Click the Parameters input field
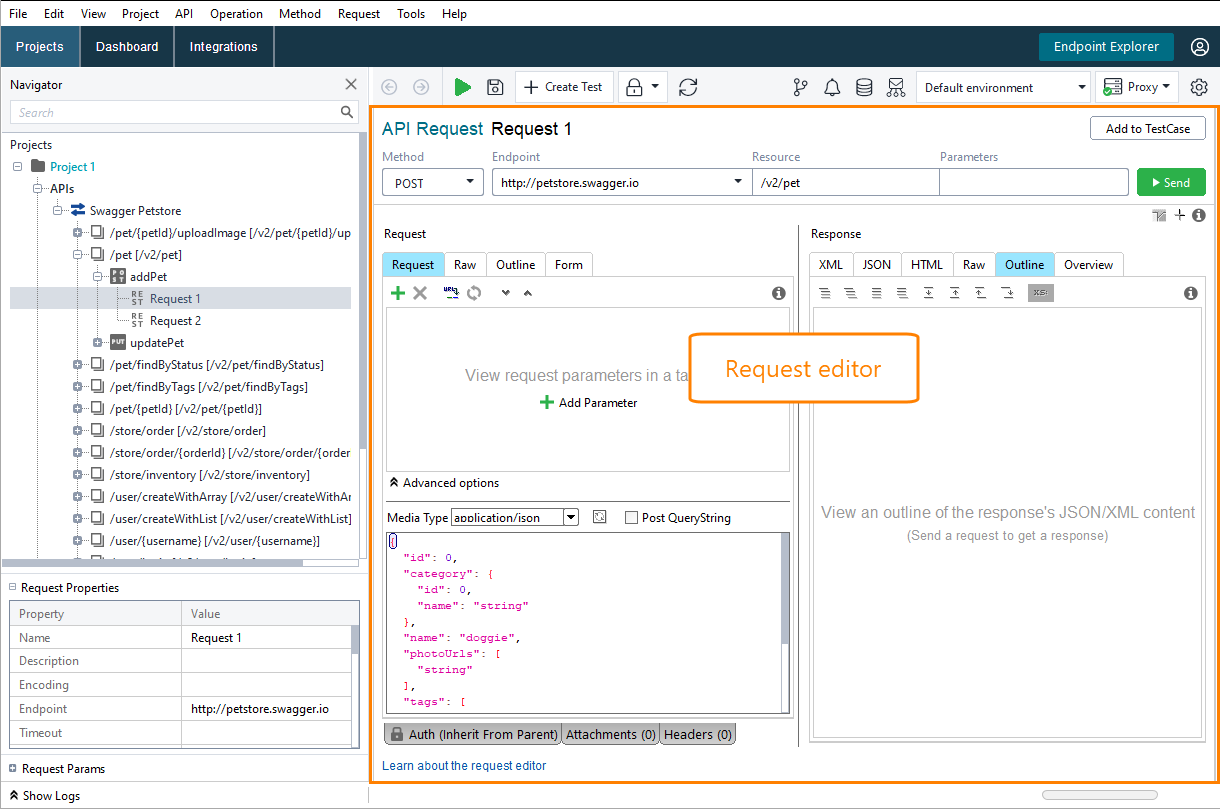Viewport: 1220px width, 809px height. [1033, 182]
